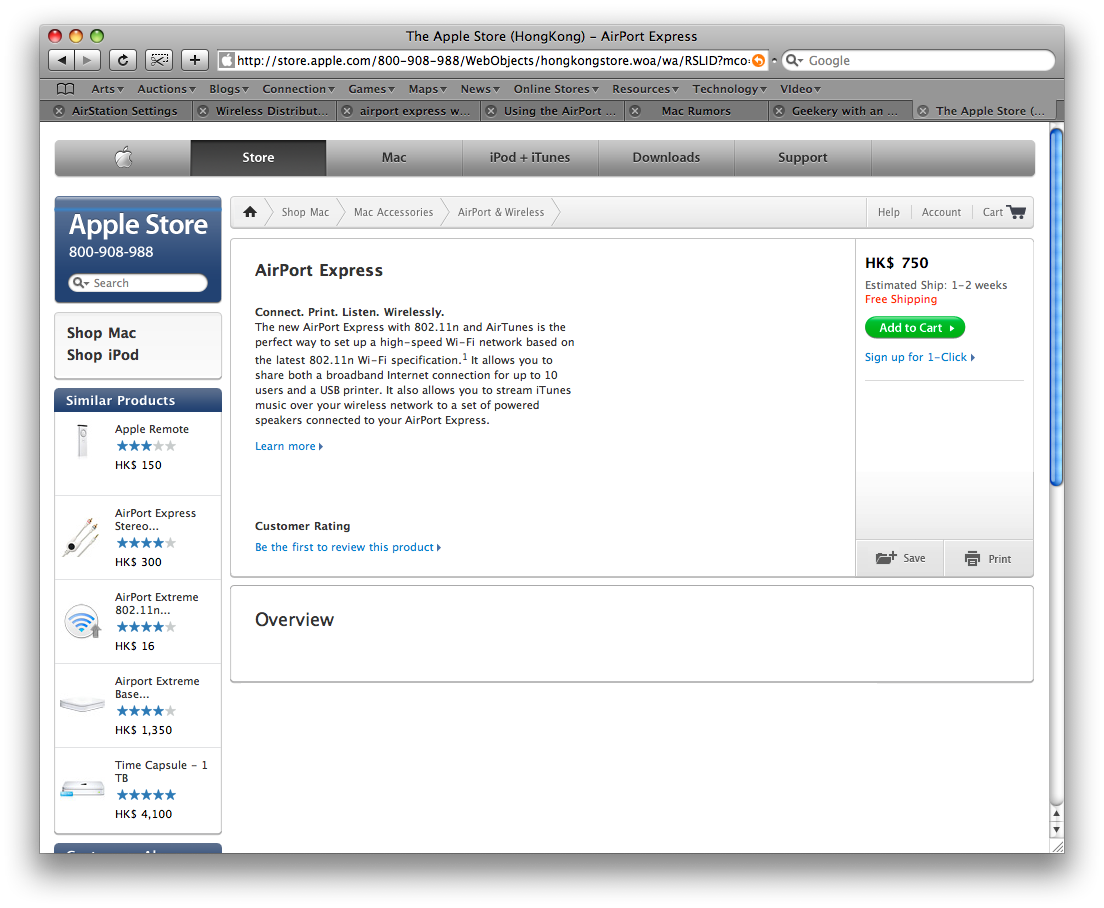Click the Apple Remote product thumbnail
The image size is (1104, 908).
pyautogui.click(x=82, y=441)
